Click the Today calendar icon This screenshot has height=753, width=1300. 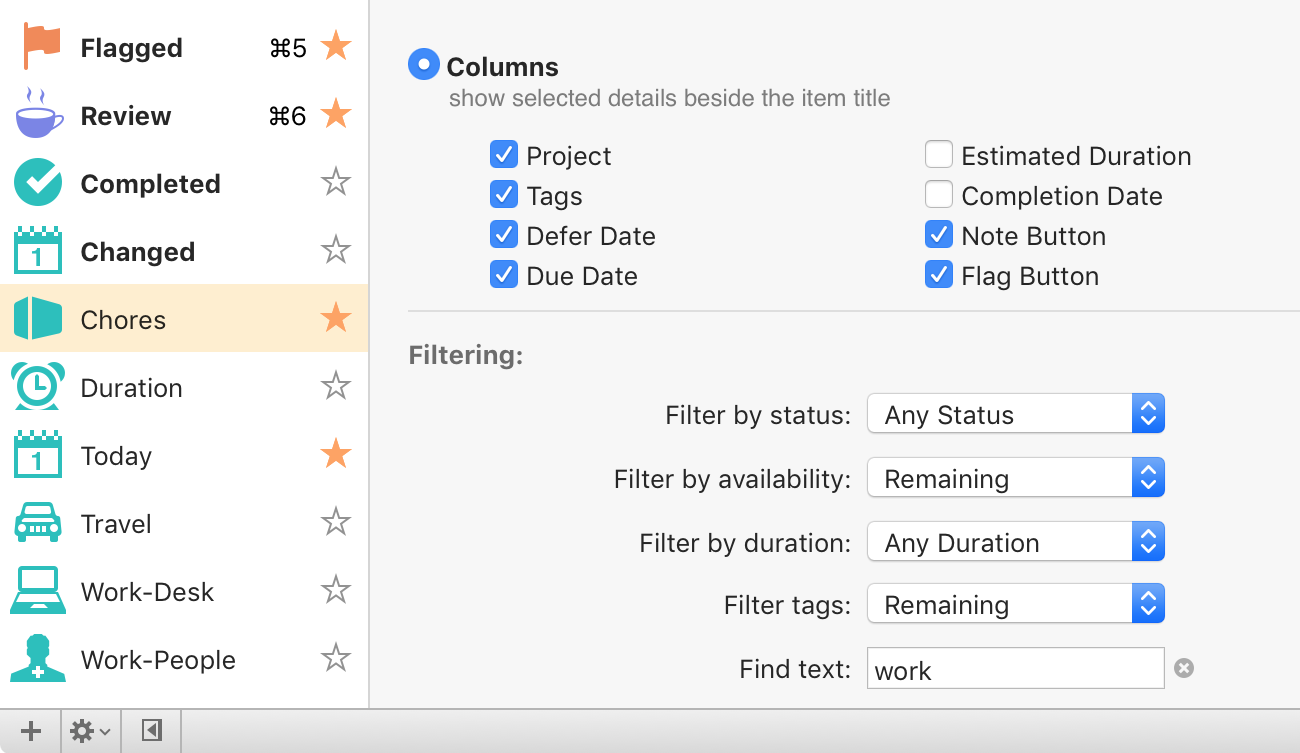pyautogui.click(x=39, y=455)
